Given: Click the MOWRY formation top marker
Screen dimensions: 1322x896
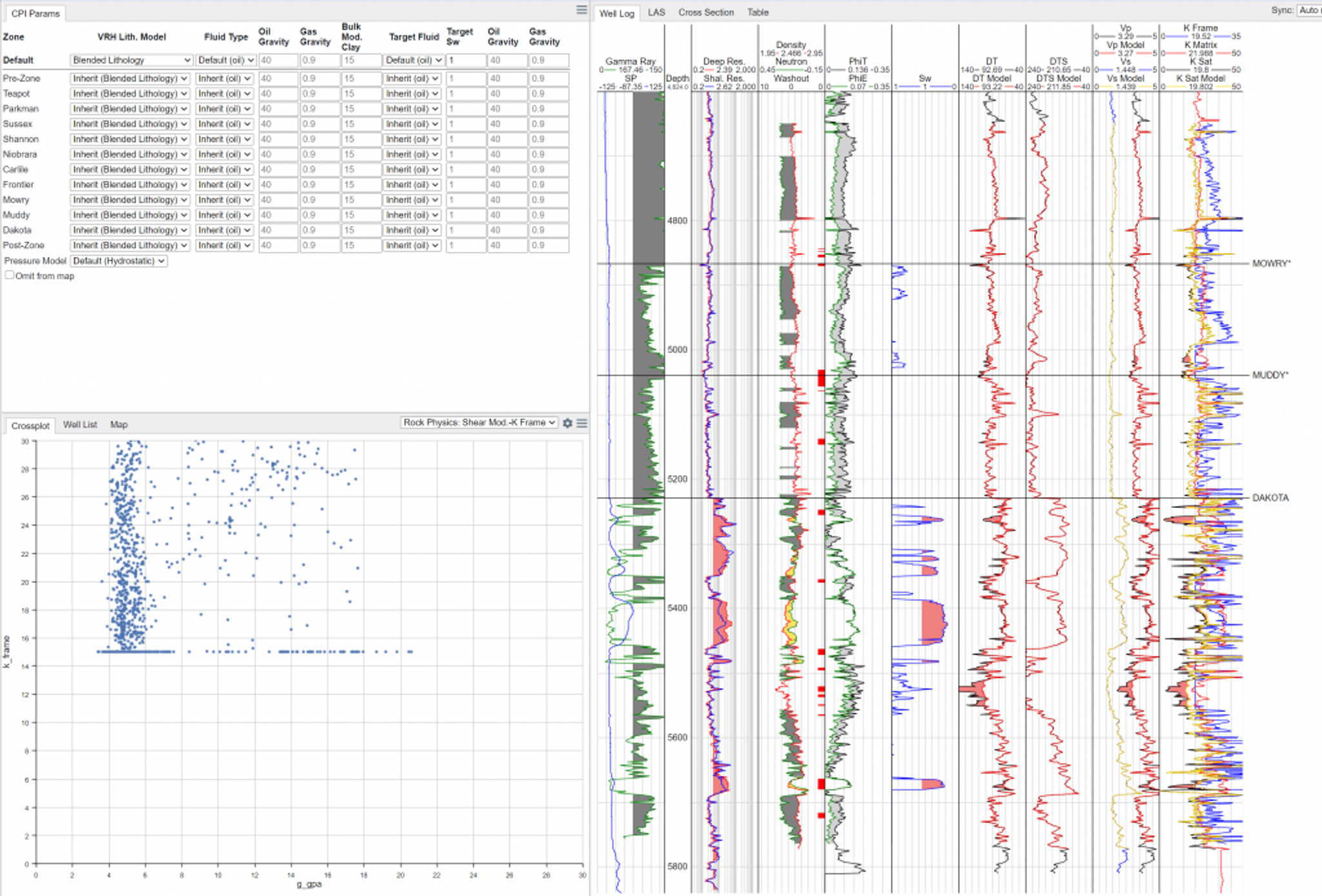Looking at the screenshot, I should click(1270, 263).
